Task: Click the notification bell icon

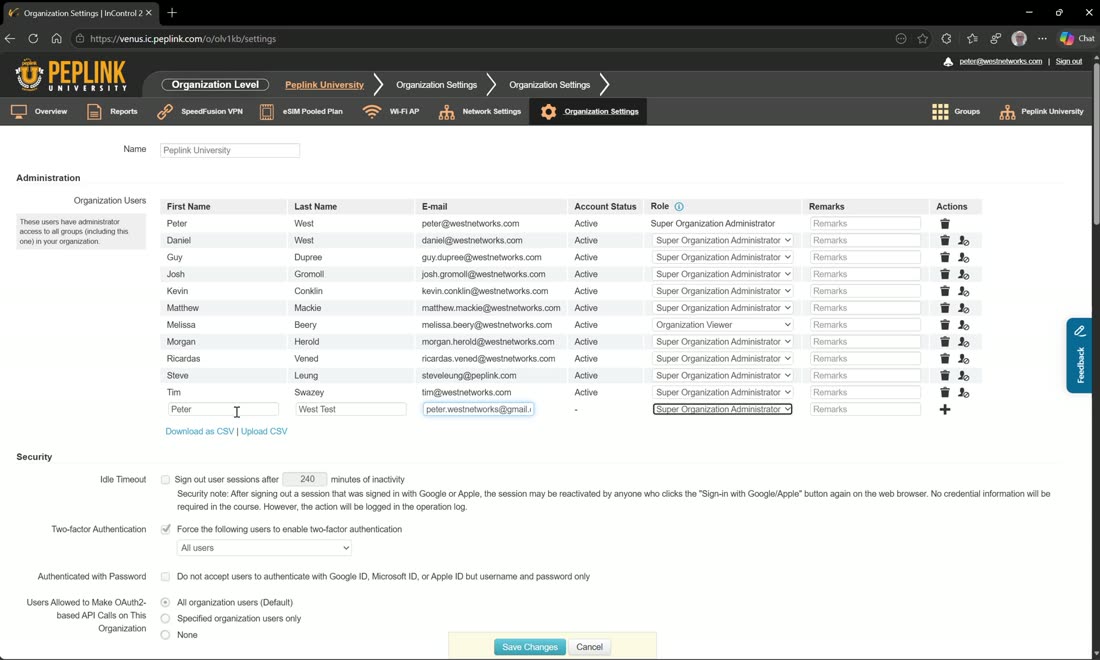Action: pos(948,62)
